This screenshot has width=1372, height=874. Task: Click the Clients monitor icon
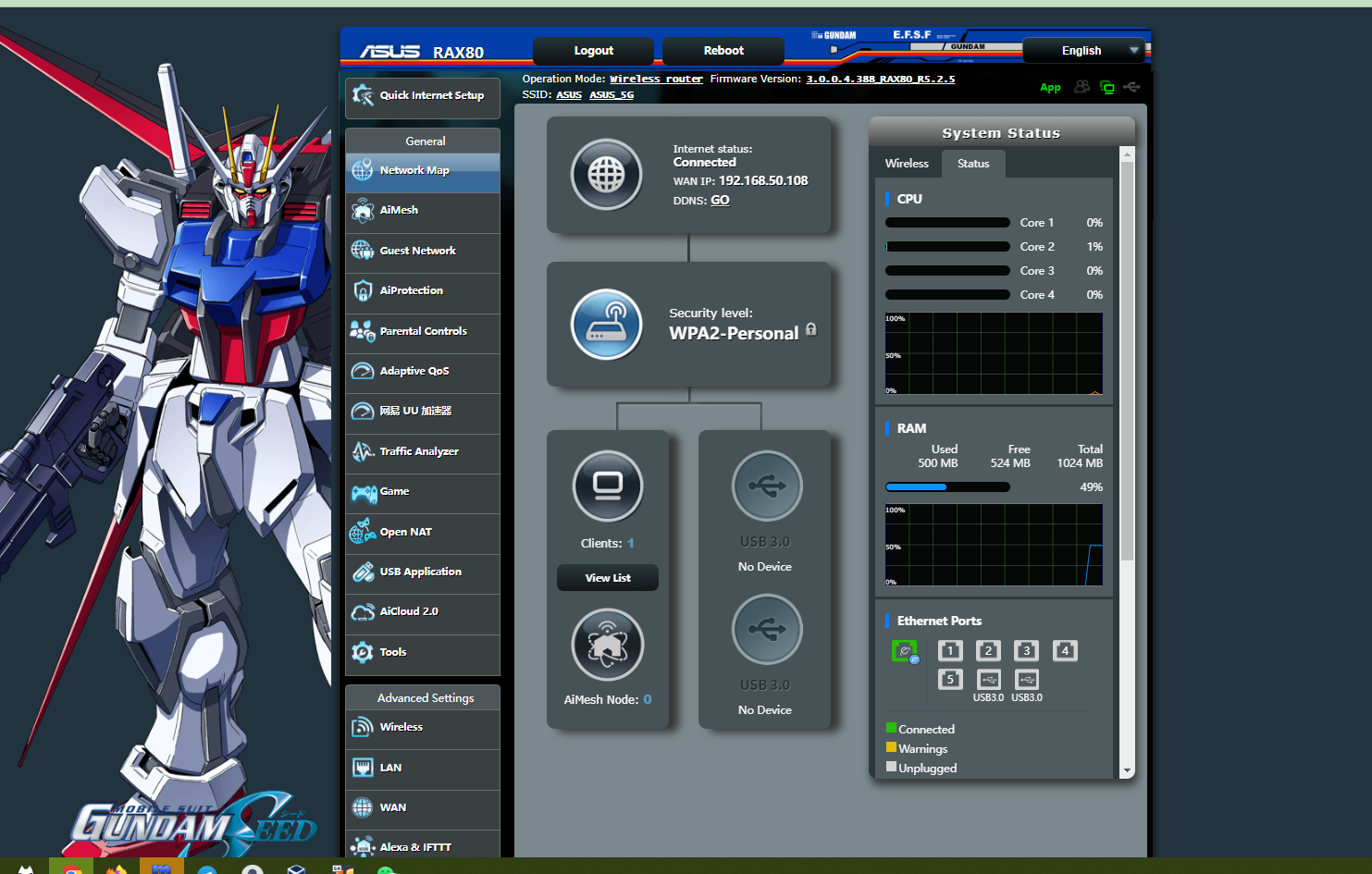coord(607,486)
